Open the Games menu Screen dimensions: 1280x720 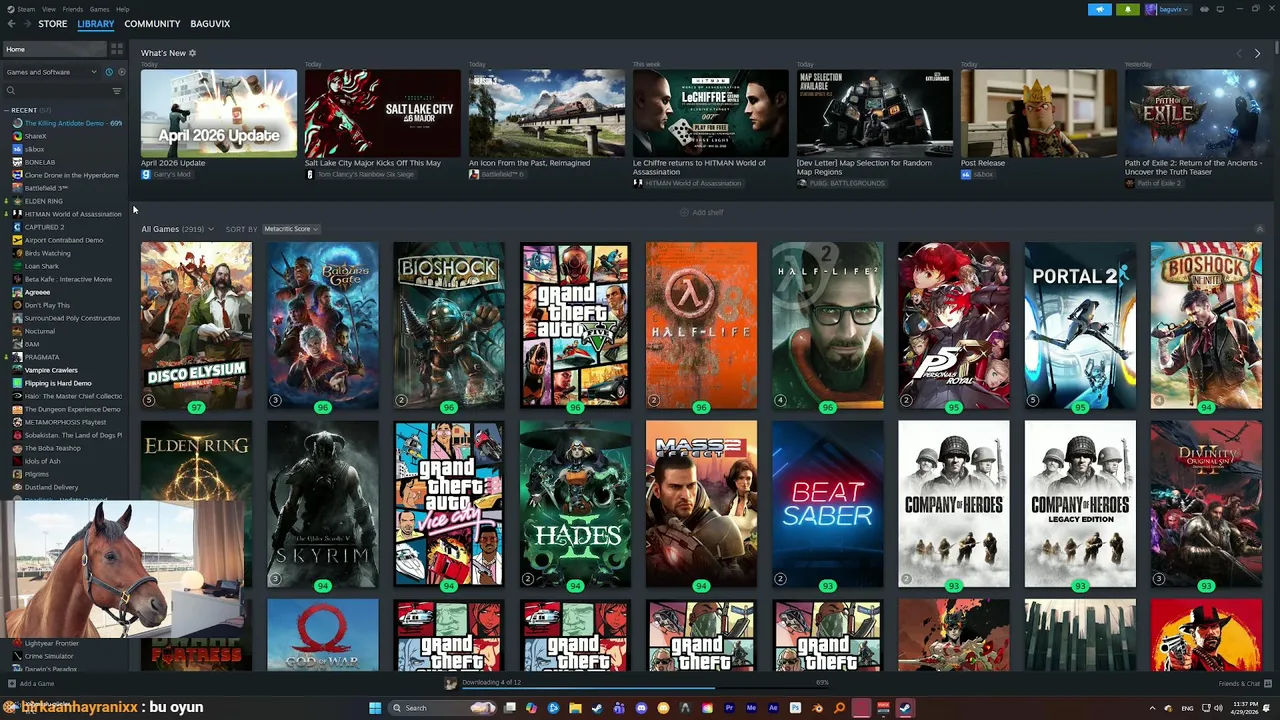[100, 9]
